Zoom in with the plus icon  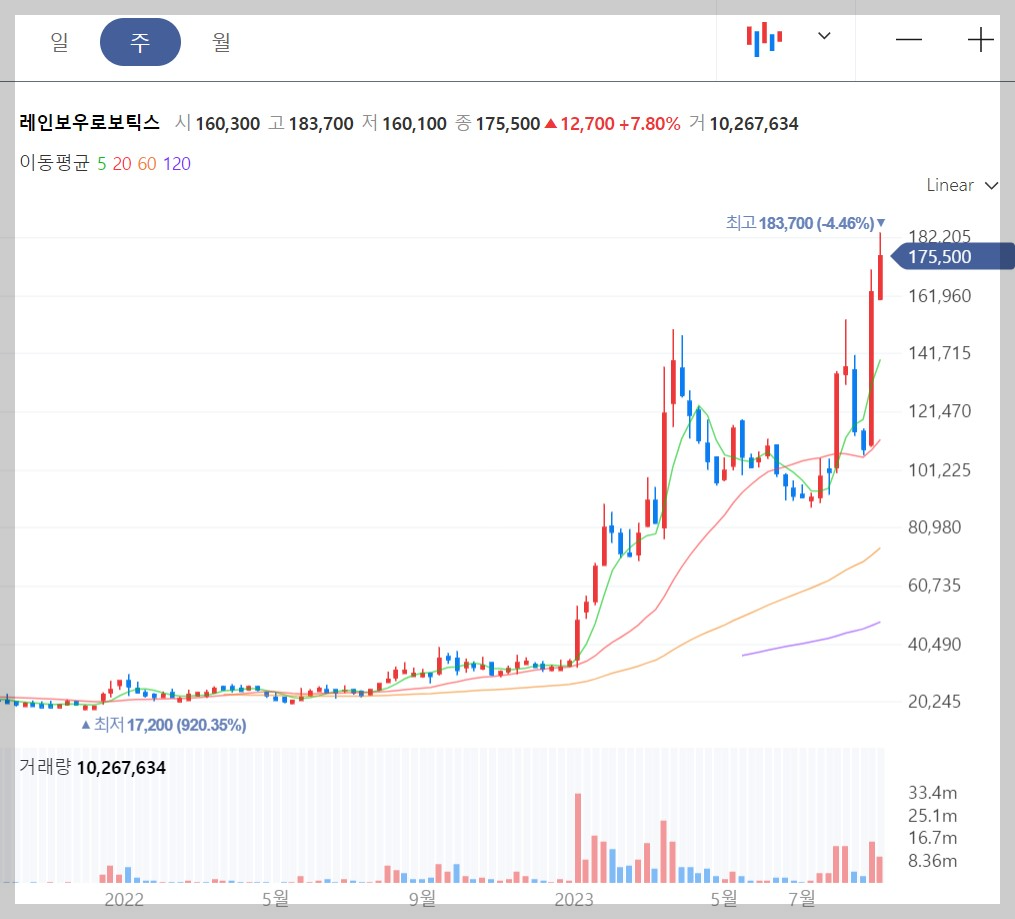981,40
